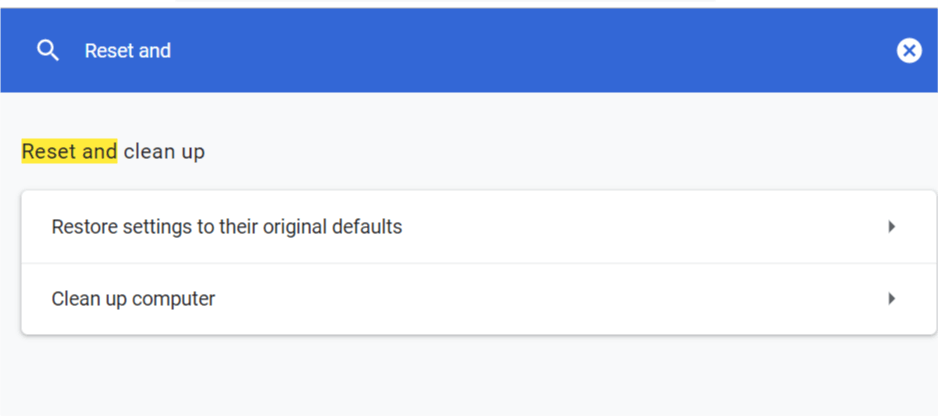Click the 'Clean up' text in the second row

tap(89, 299)
